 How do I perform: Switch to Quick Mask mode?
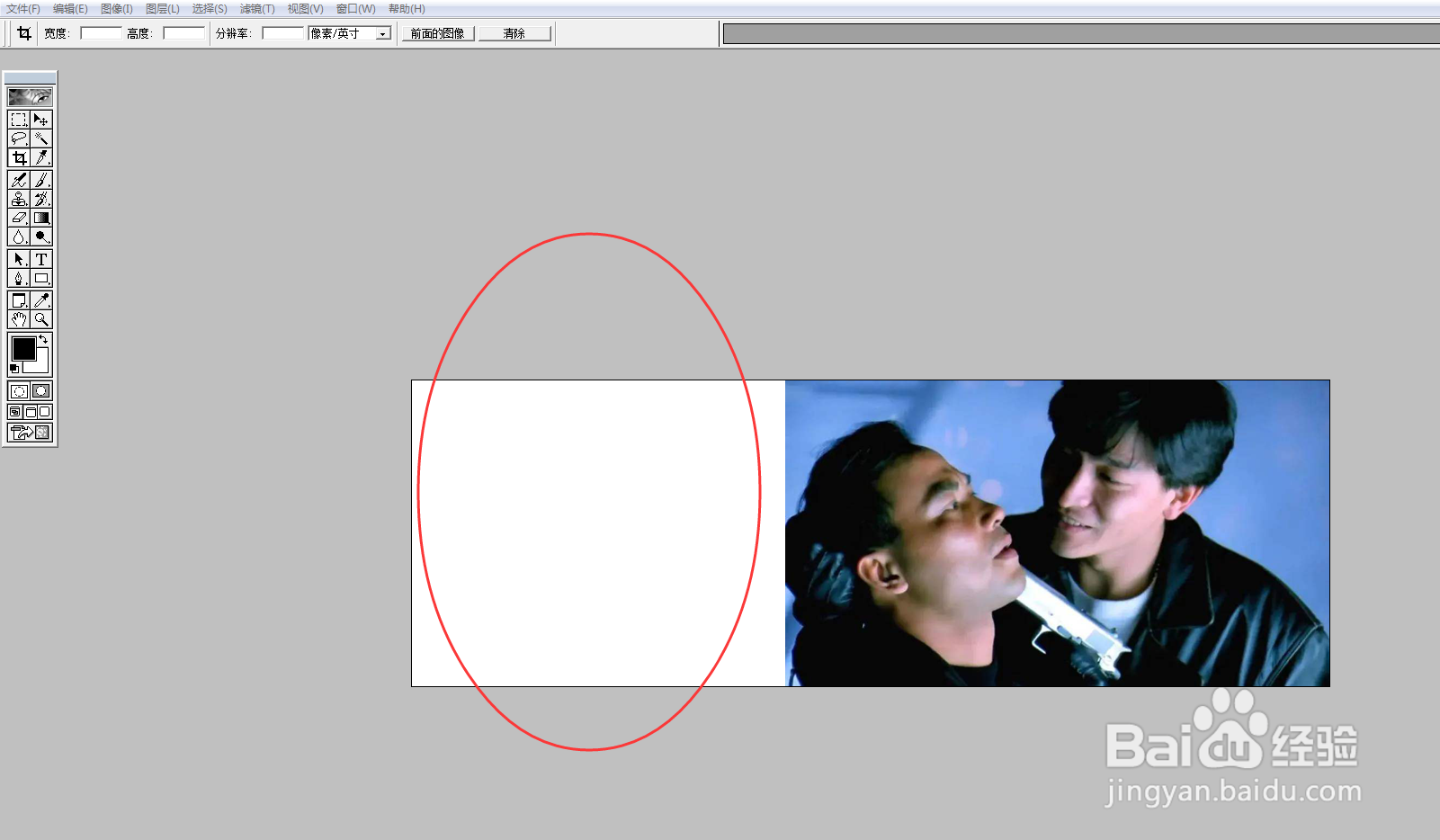point(41,391)
